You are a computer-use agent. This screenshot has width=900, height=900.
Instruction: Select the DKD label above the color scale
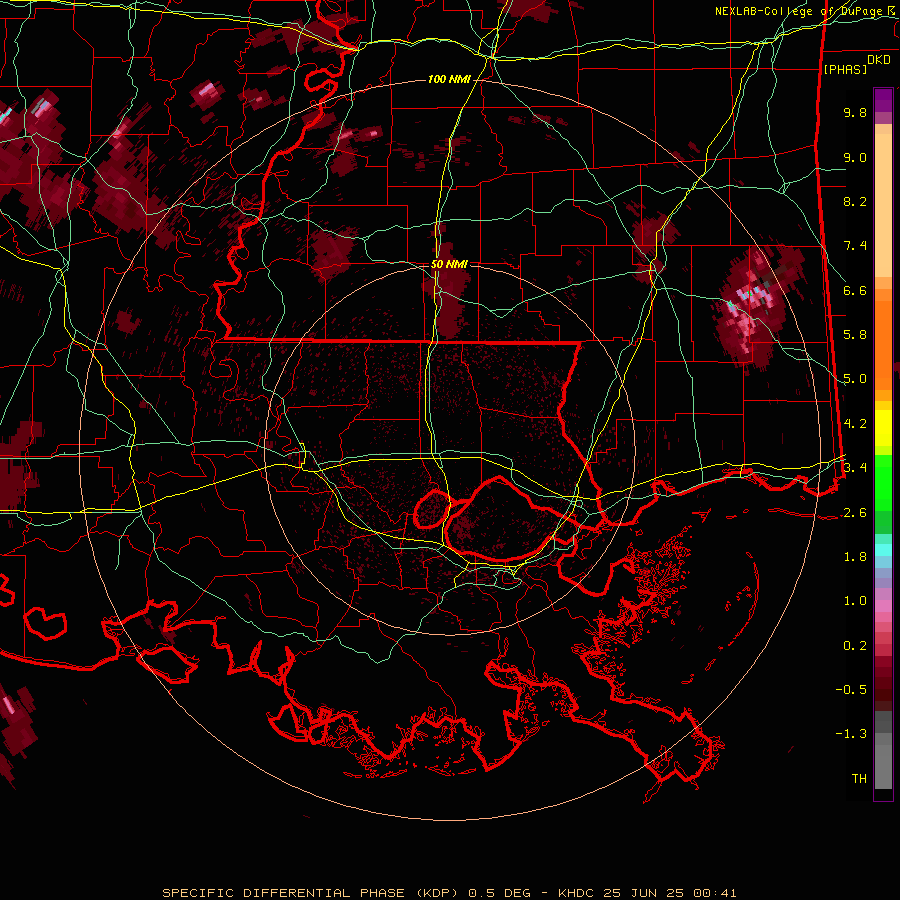pos(879,60)
